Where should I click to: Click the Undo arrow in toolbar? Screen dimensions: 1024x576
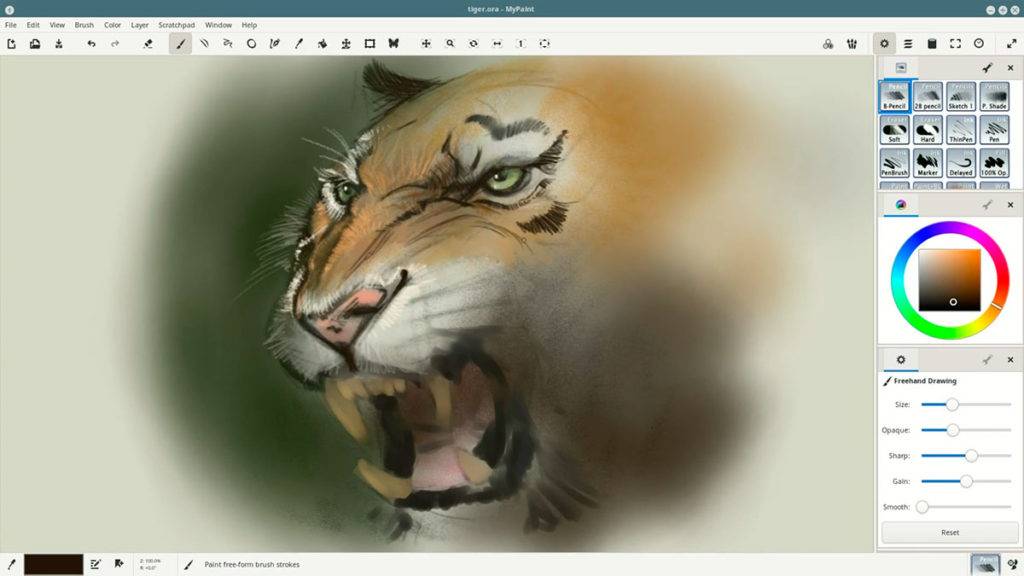pyautogui.click(x=91, y=44)
